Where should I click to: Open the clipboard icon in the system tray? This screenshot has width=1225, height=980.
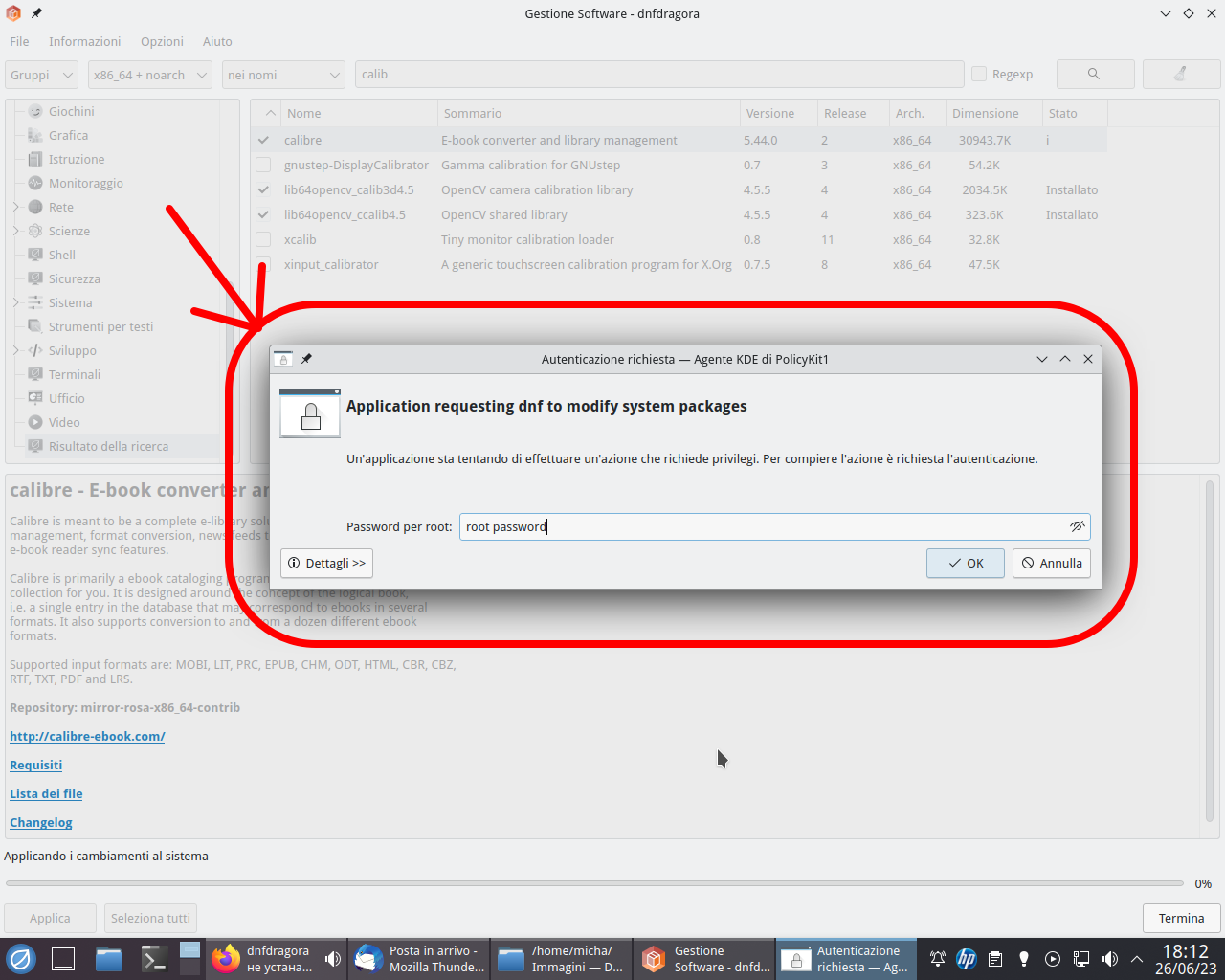click(995, 959)
